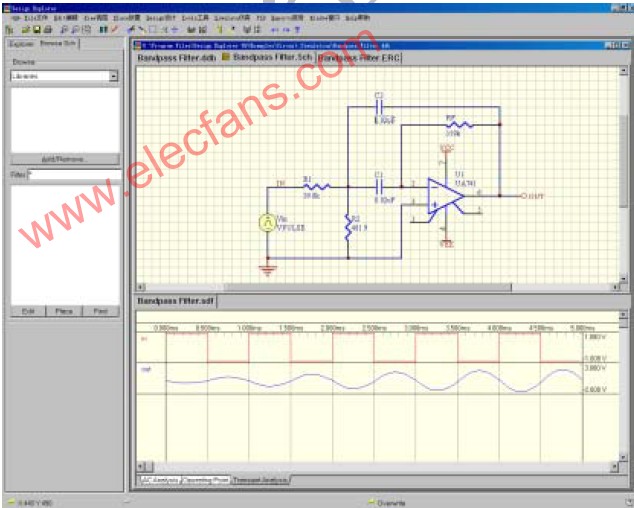Open the File menu
This screenshot has height=508, width=634.
pyautogui.click(x=35, y=18)
